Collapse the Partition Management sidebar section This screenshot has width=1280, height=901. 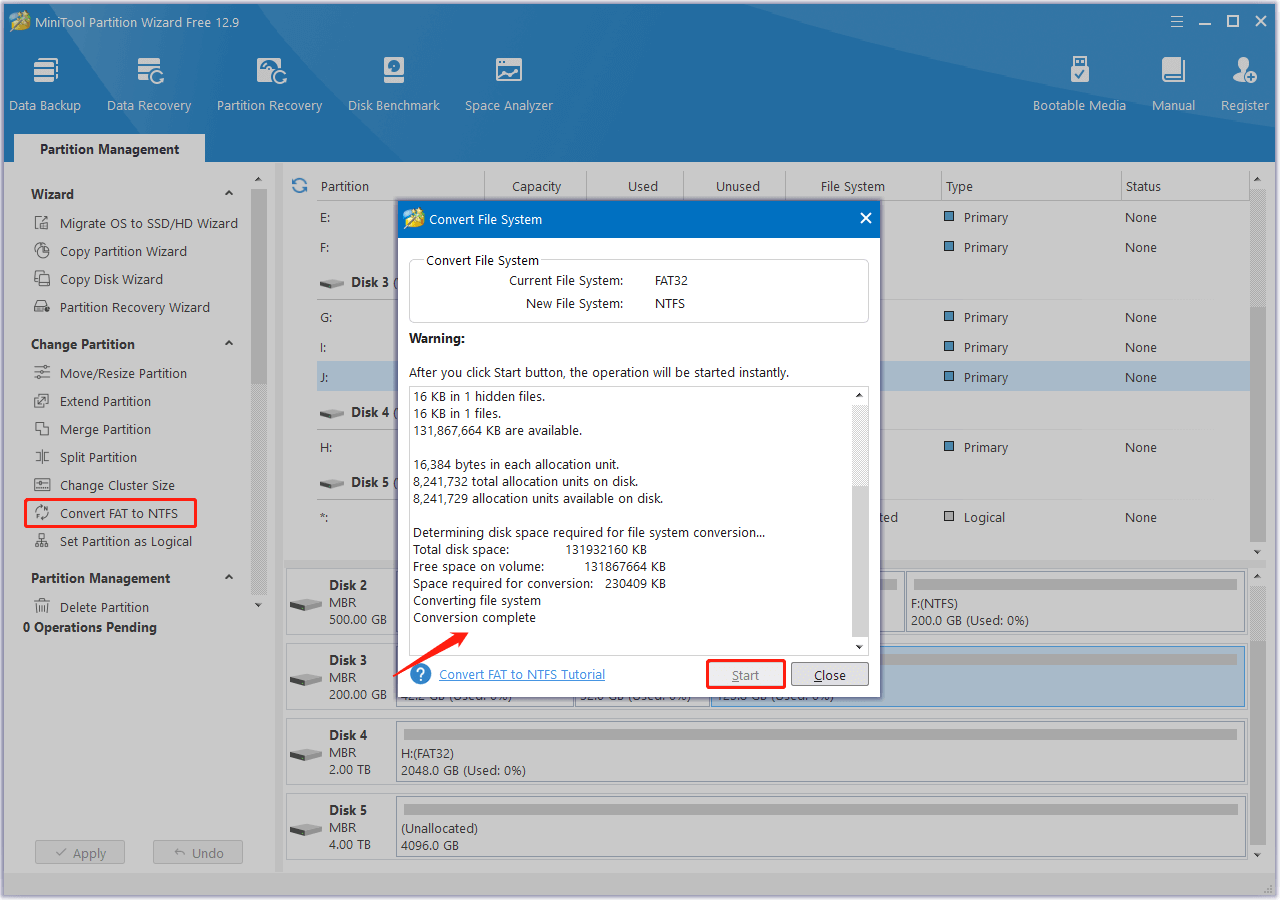coord(229,578)
